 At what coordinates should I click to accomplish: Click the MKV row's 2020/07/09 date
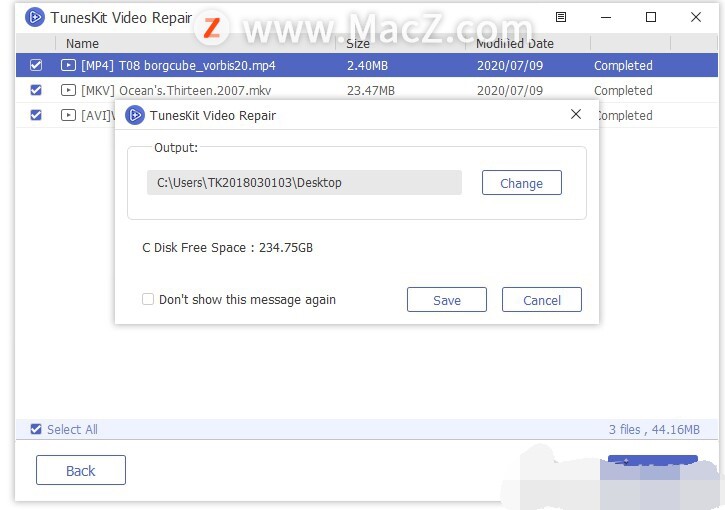(510, 91)
